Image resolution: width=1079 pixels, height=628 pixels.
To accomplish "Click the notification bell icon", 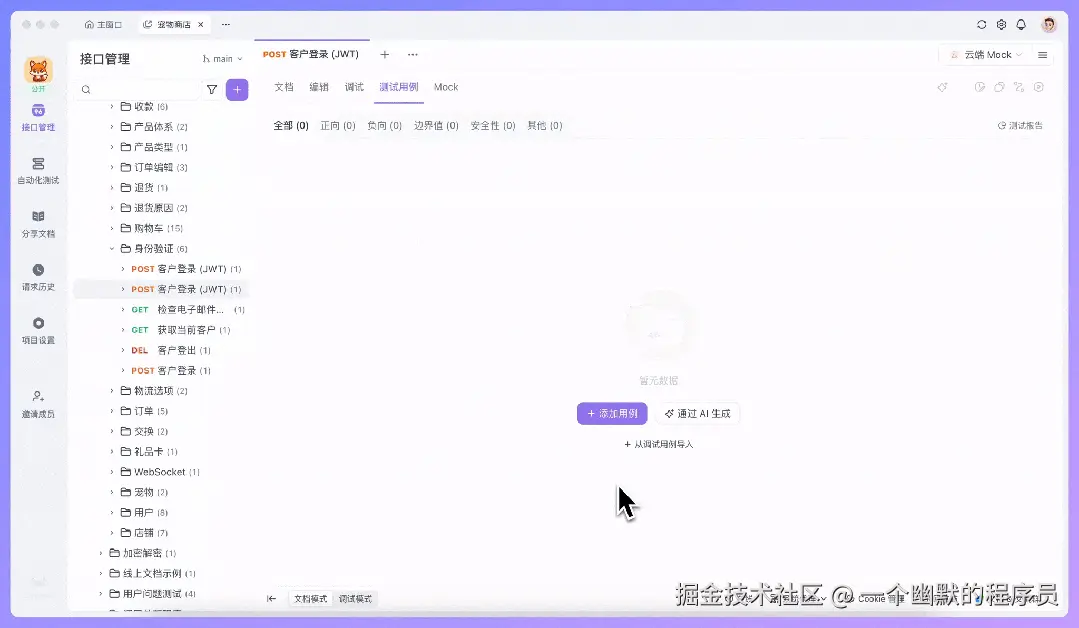I will (1021, 24).
